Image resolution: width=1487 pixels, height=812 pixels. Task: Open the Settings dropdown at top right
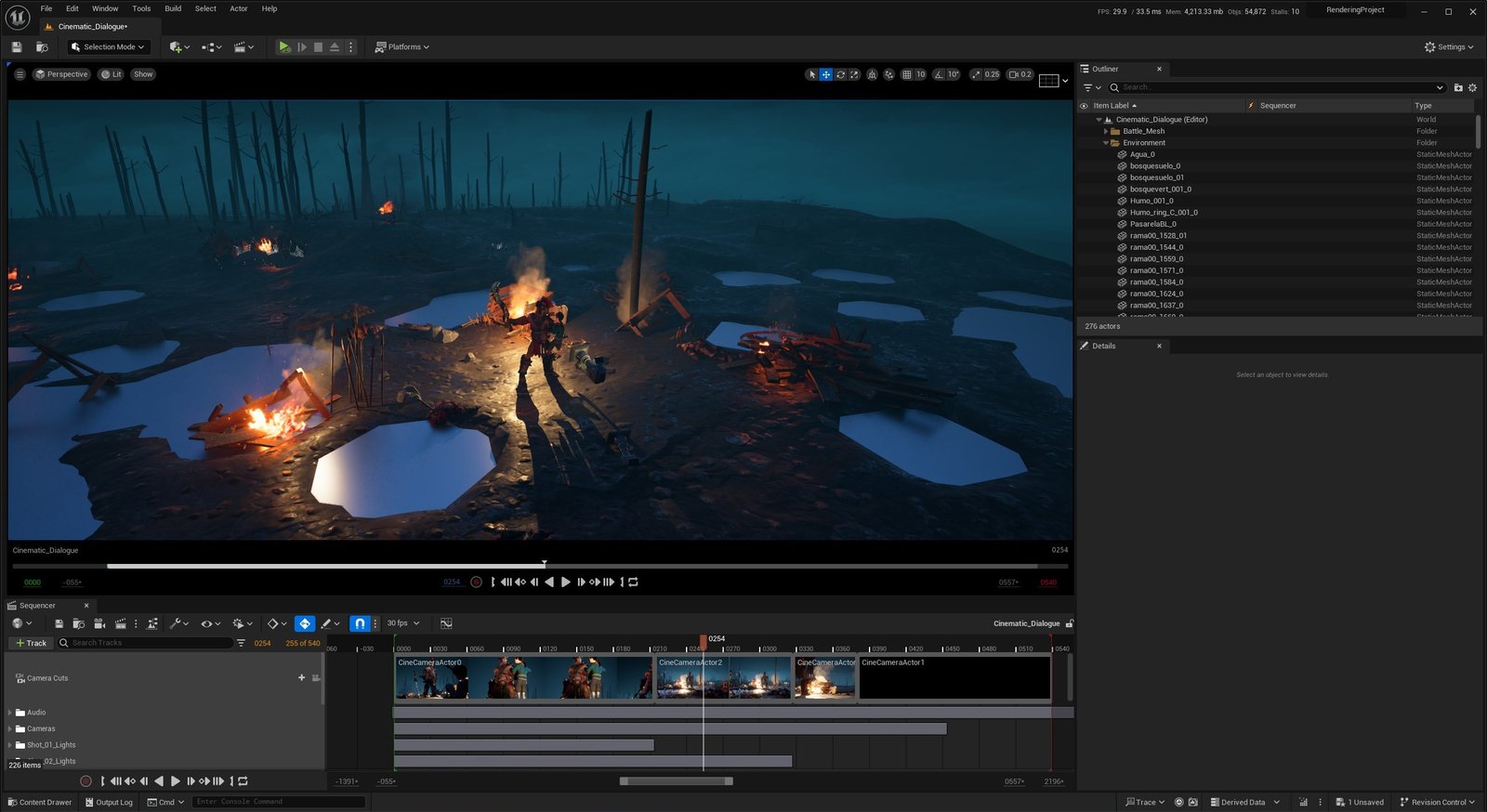pos(1449,46)
